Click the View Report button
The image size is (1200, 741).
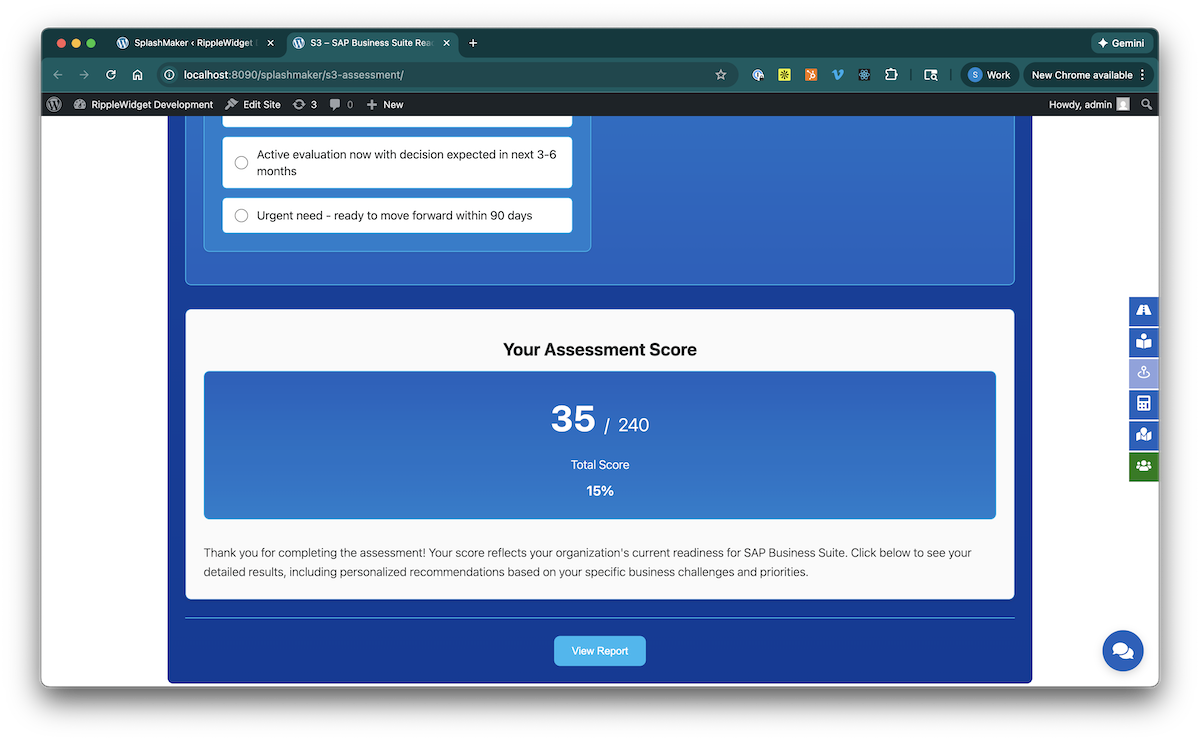pos(599,651)
